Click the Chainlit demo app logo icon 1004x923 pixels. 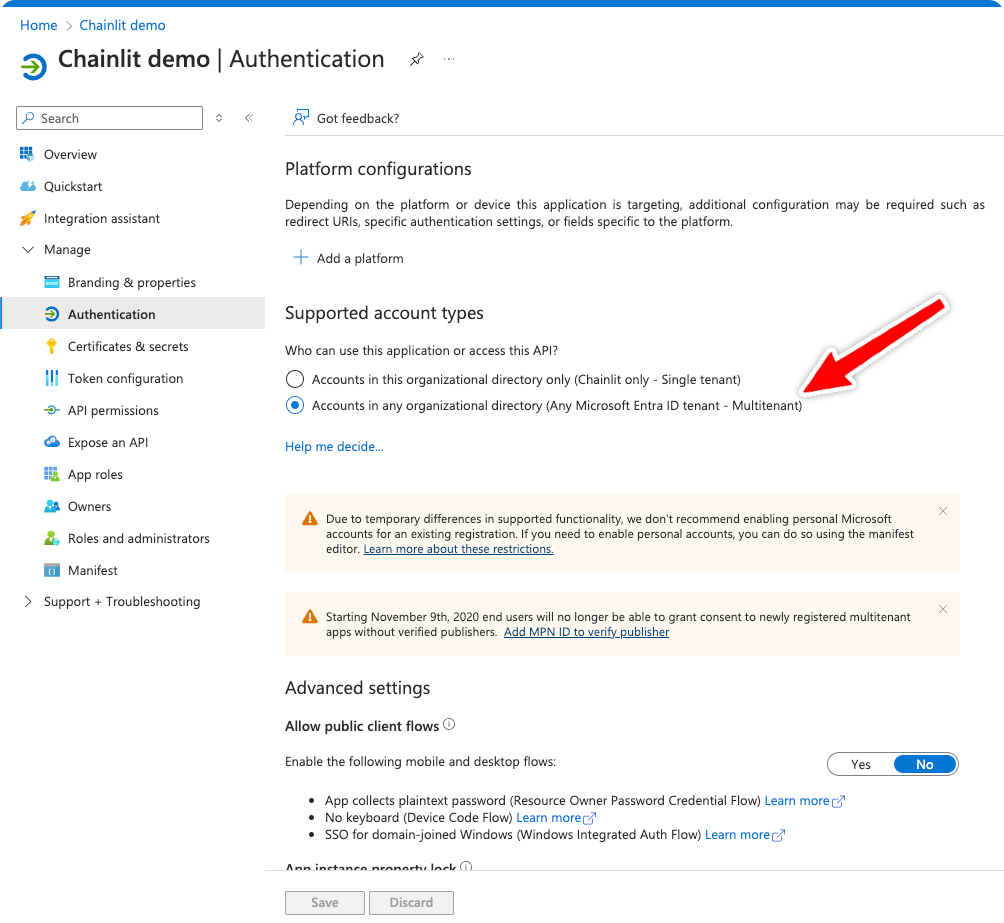33,66
